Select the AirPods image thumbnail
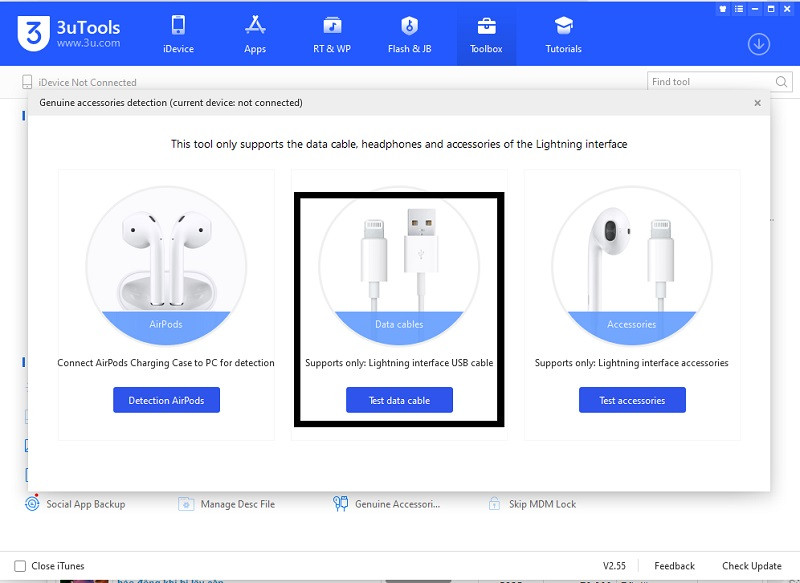800x583 pixels. [x=166, y=262]
